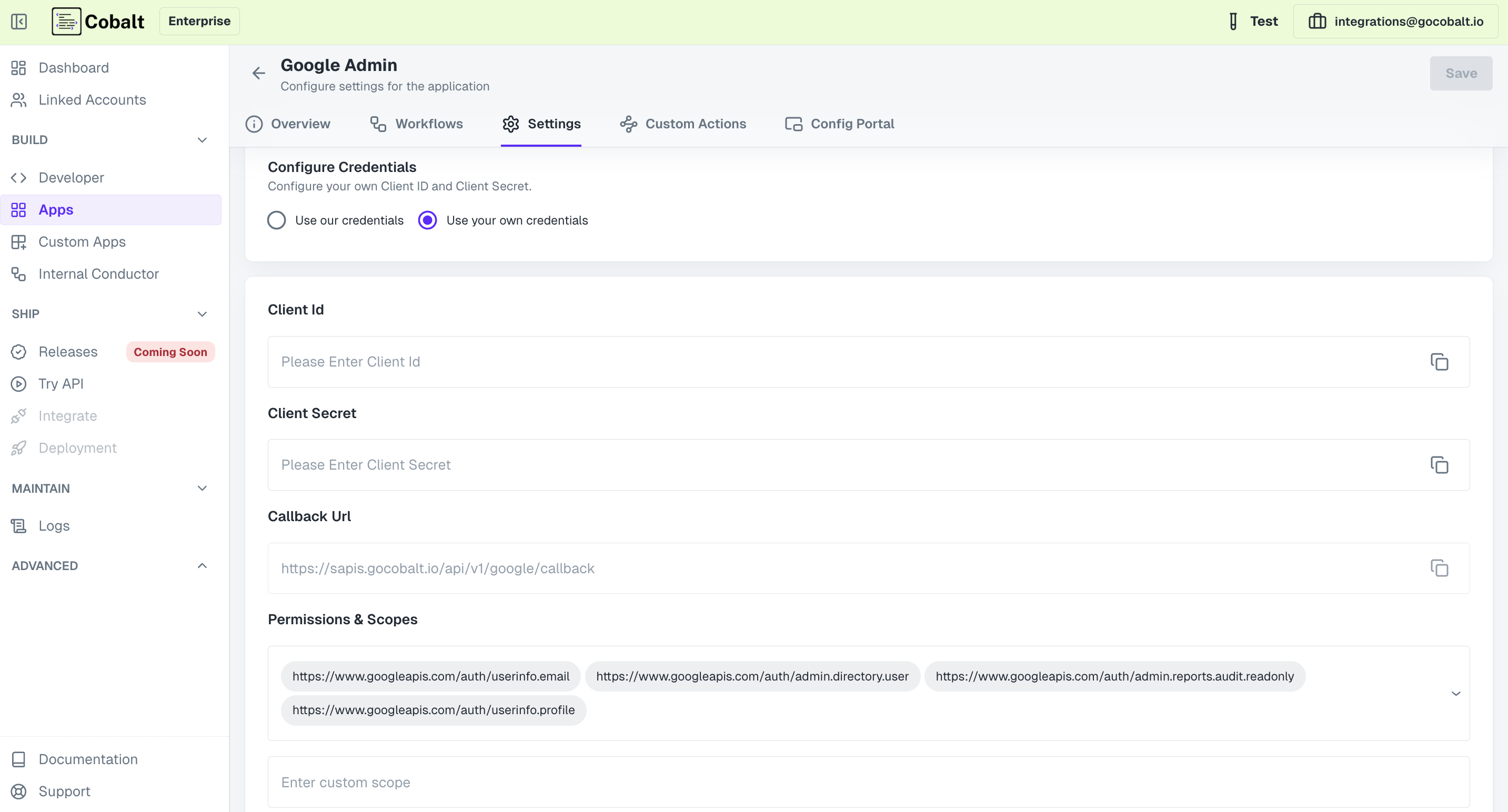The width and height of the screenshot is (1508, 812).
Task: Collapse the MAINTAIN section chevron
Action: click(202, 488)
